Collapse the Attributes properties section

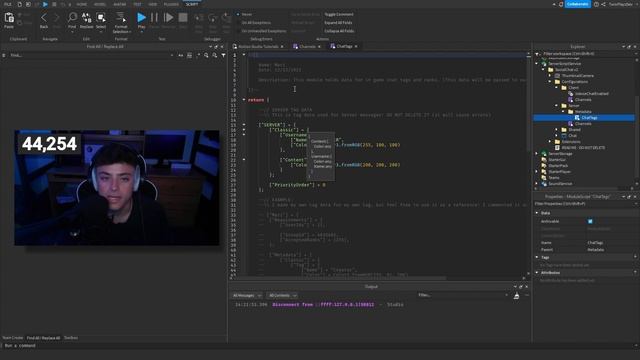(537, 272)
